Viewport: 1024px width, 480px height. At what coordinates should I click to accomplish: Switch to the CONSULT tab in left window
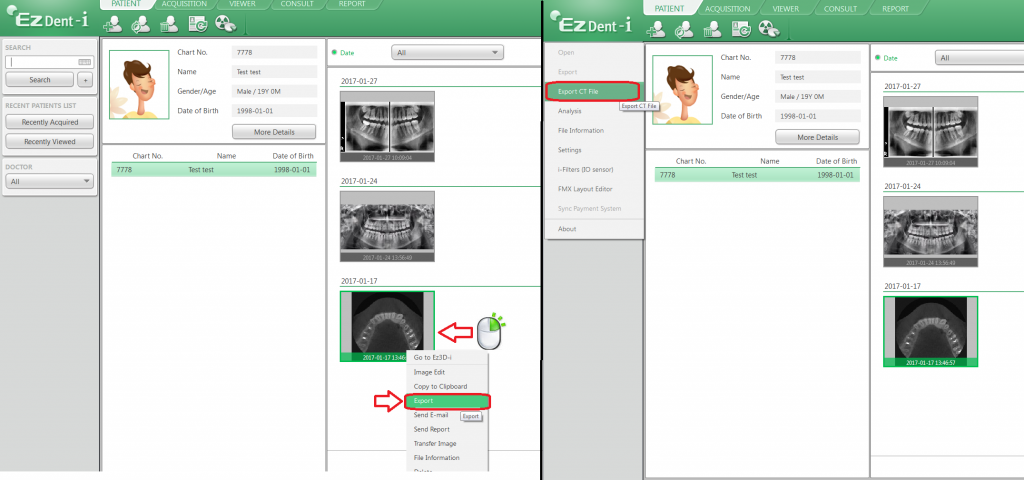(297, 4)
